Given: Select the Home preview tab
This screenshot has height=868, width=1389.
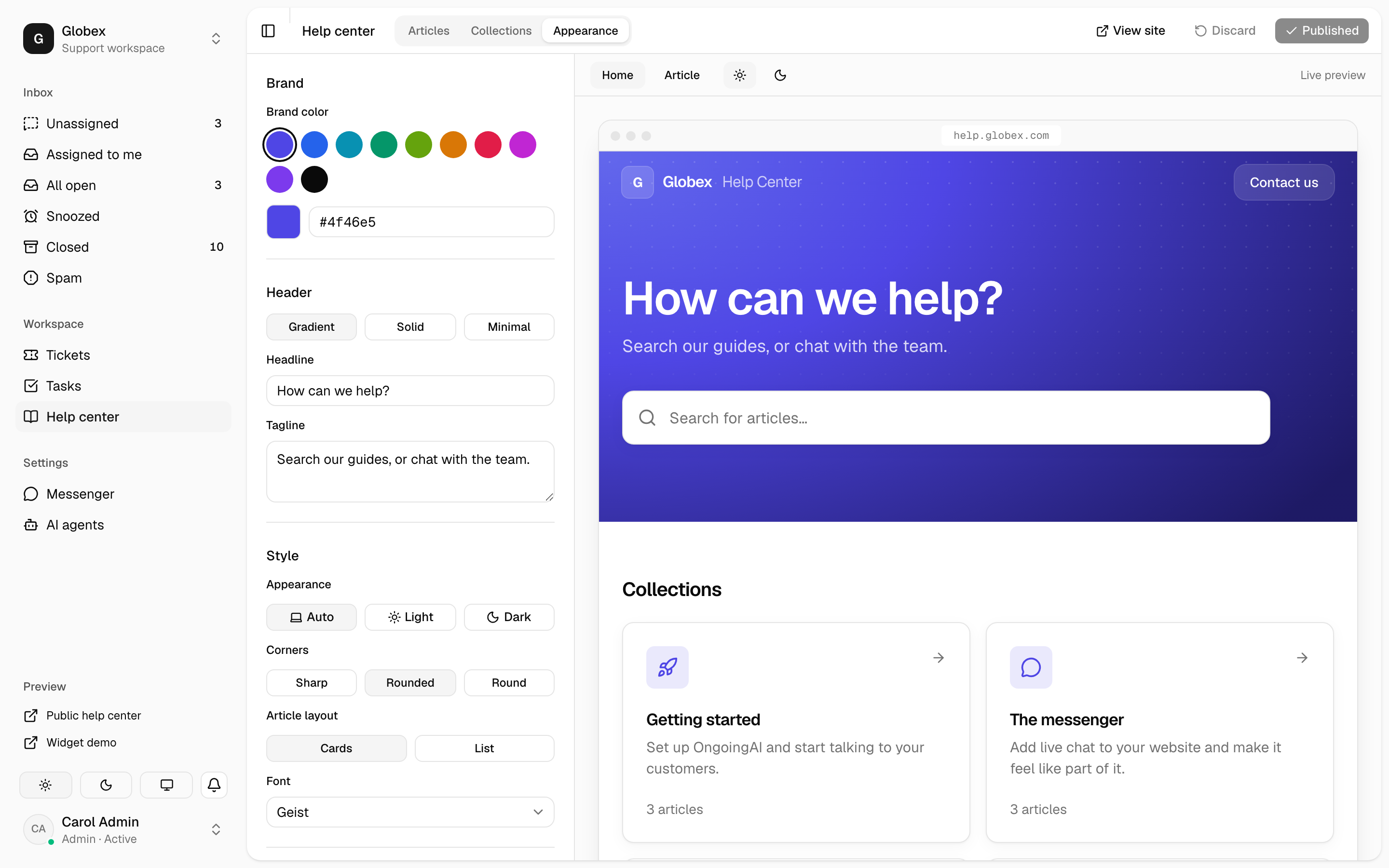Looking at the screenshot, I should (x=617, y=75).
